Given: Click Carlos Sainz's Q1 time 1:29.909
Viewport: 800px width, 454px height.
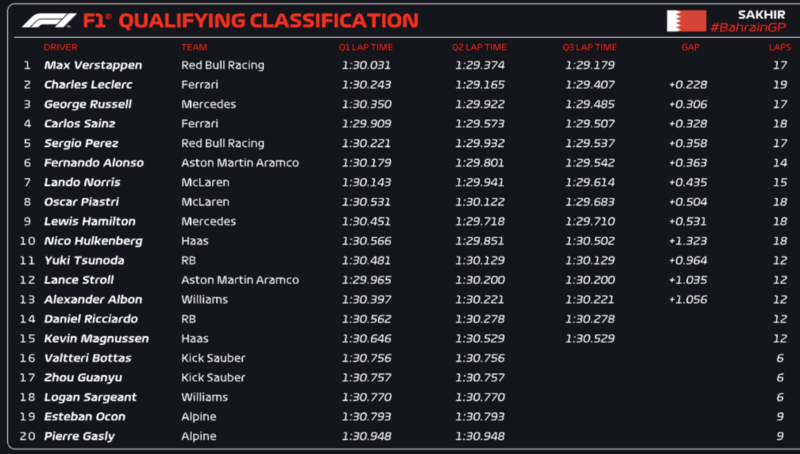Looking at the screenshot, I should click(x=367, y=124).
